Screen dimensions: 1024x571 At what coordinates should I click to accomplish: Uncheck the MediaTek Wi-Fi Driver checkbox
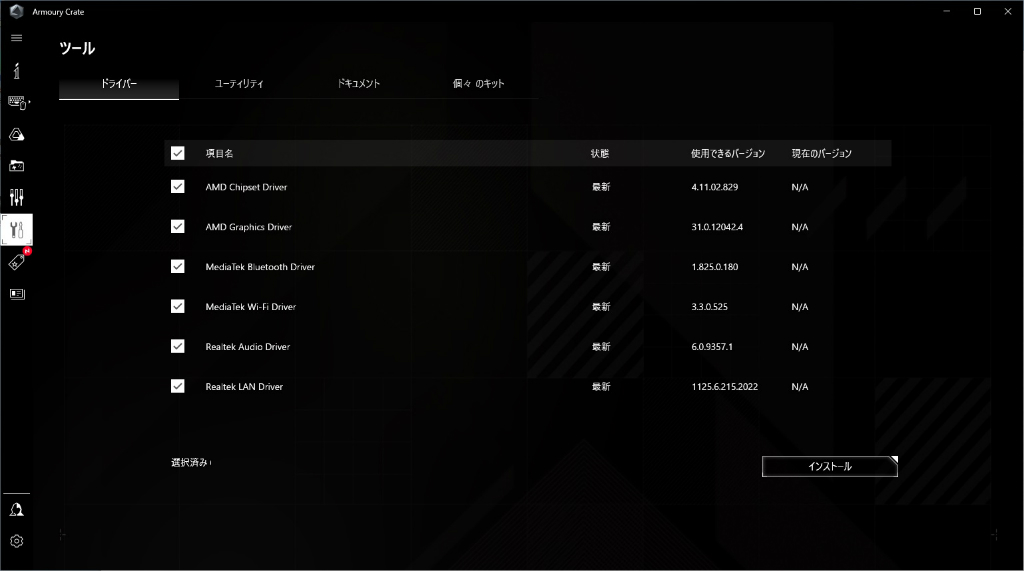(178, 306)
